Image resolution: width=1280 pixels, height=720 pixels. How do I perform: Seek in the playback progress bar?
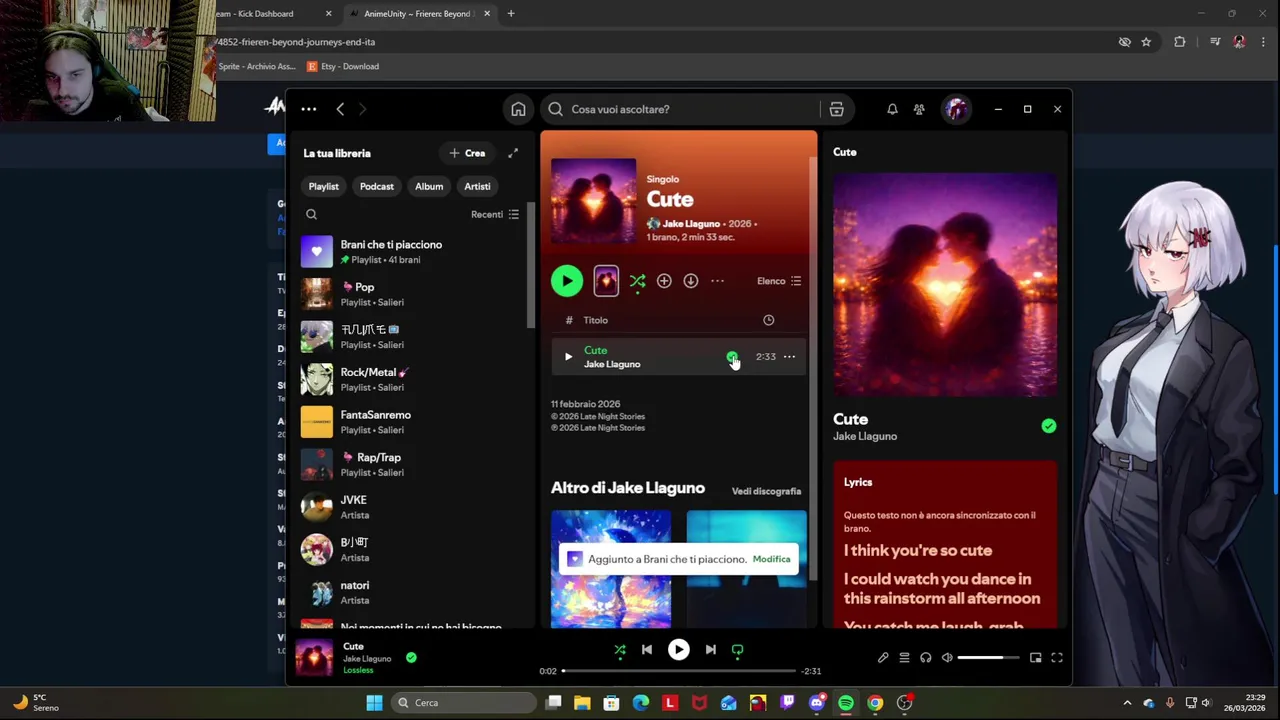pos(679,671)
